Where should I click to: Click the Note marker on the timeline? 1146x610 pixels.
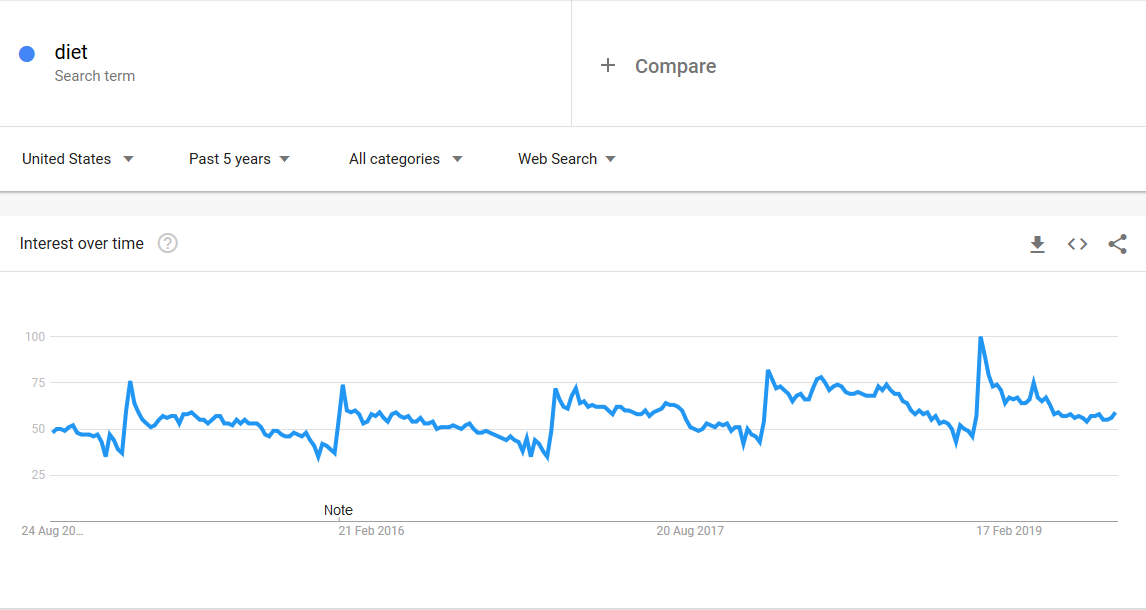click(338, 510)
